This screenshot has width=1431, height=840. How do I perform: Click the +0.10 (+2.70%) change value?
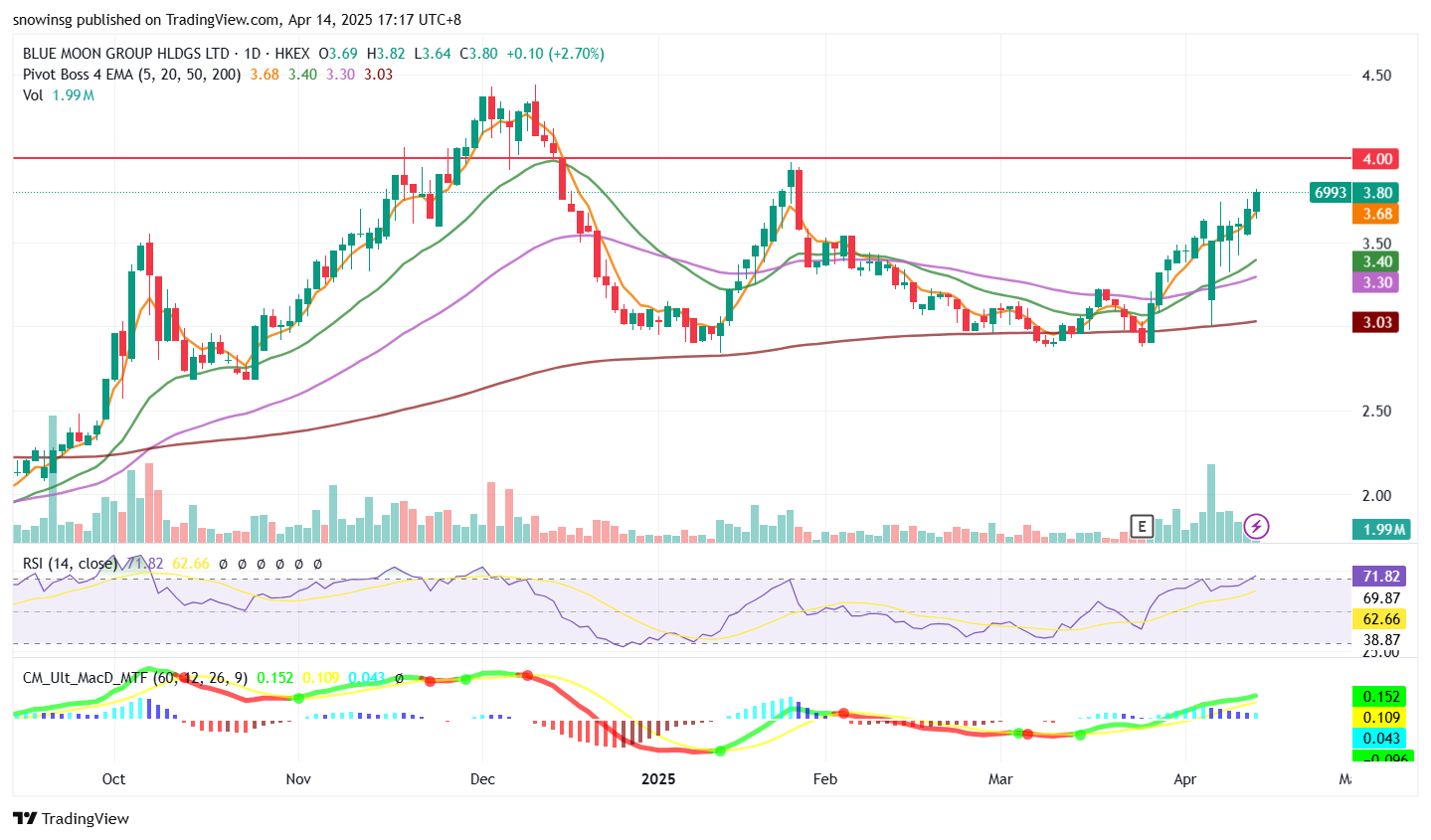(x=555, y=54)
